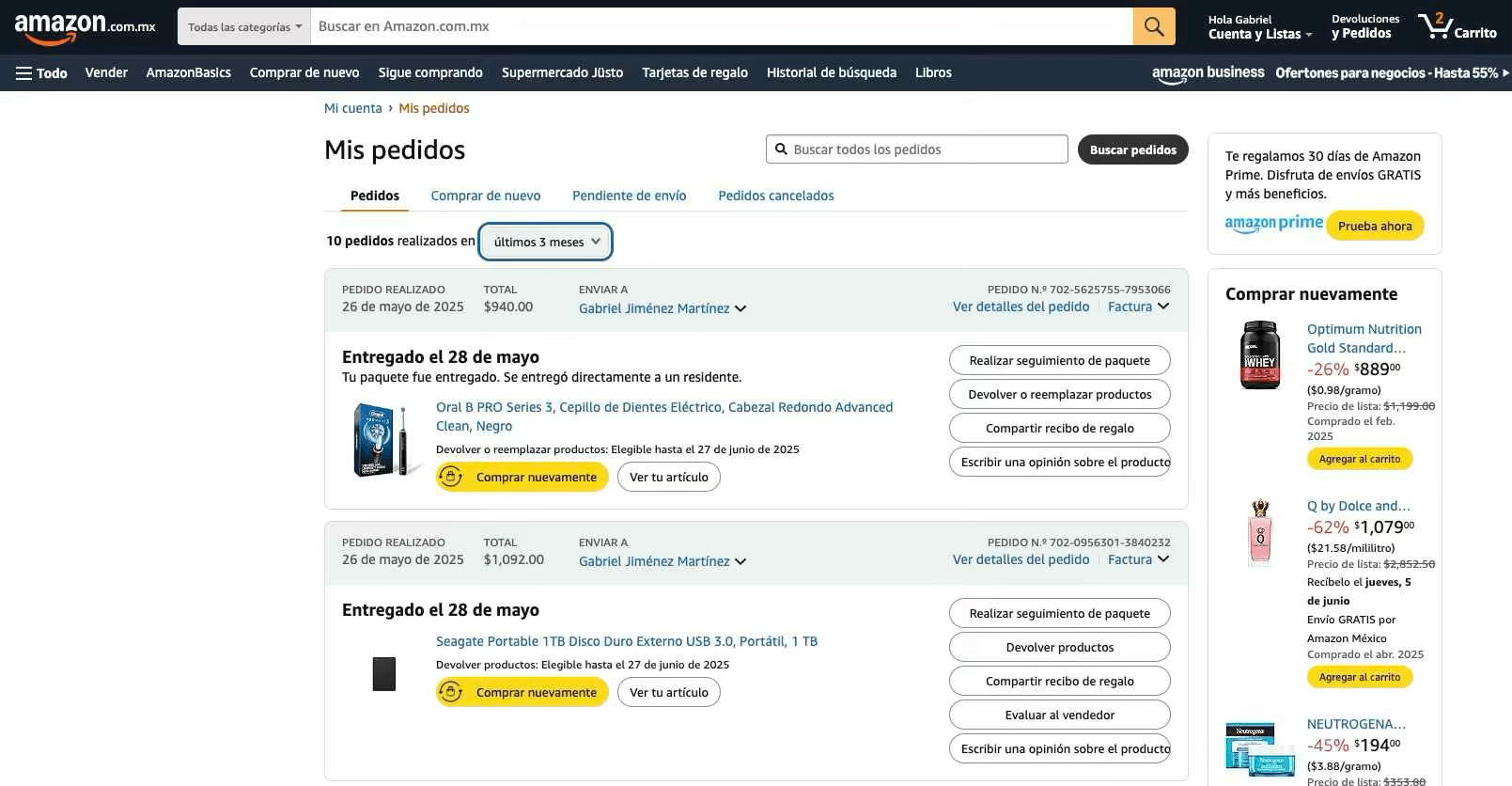Open the Neutrogena product image

(1260, 747)
